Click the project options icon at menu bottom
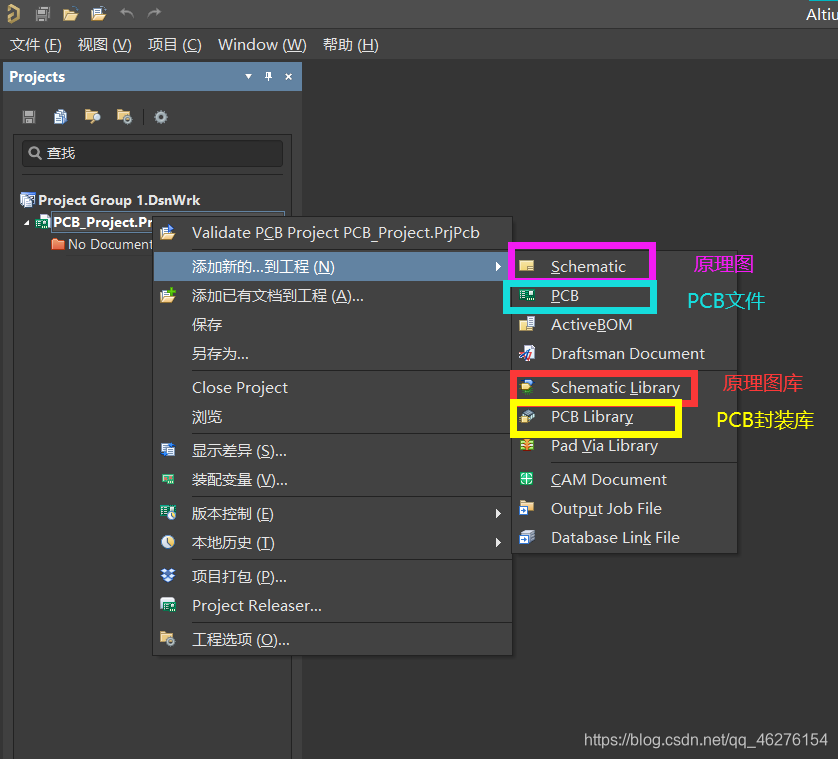This screenshot has height=759, width=838. tap(168, 638)
